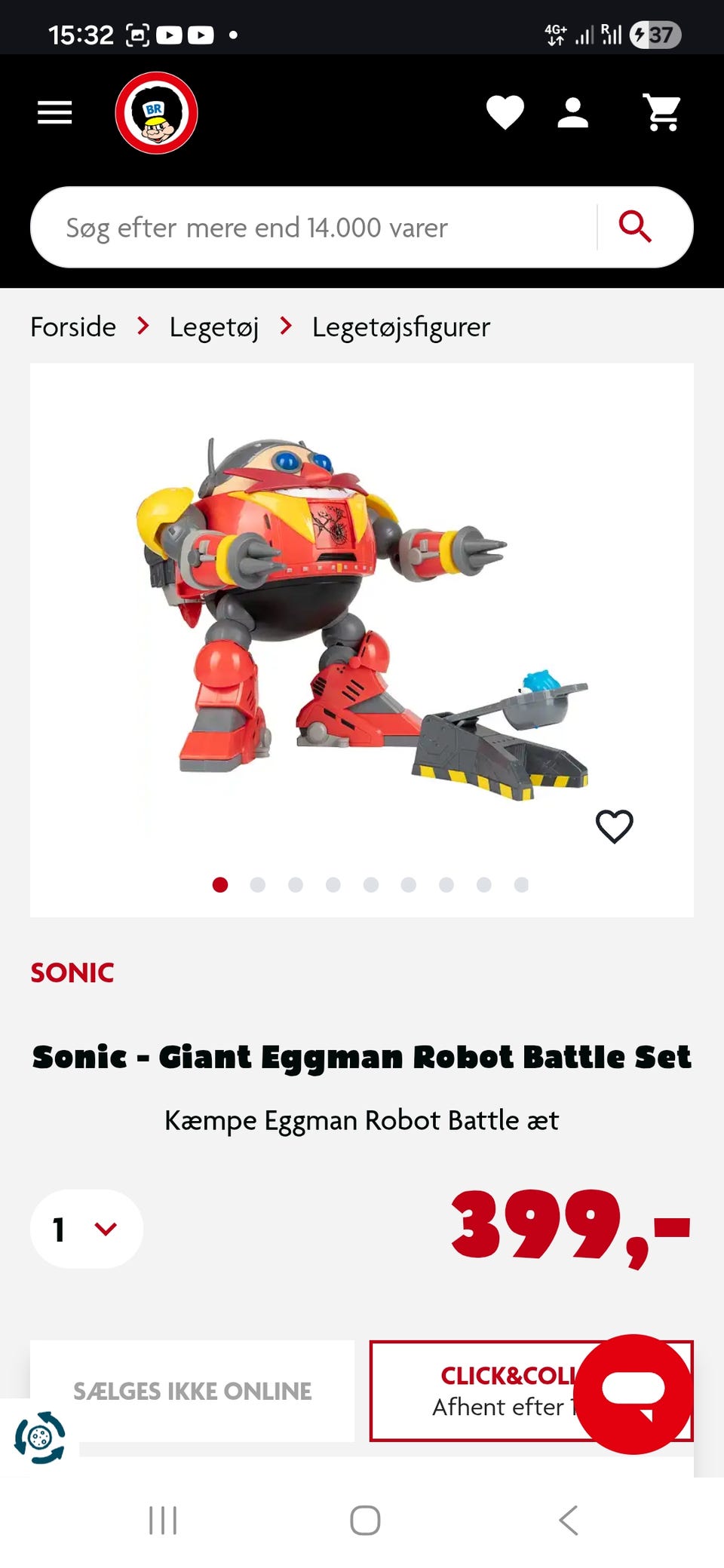724x1568 pixels.
Task: Open the hamburger navigation menu
Action: click(55, 113)
